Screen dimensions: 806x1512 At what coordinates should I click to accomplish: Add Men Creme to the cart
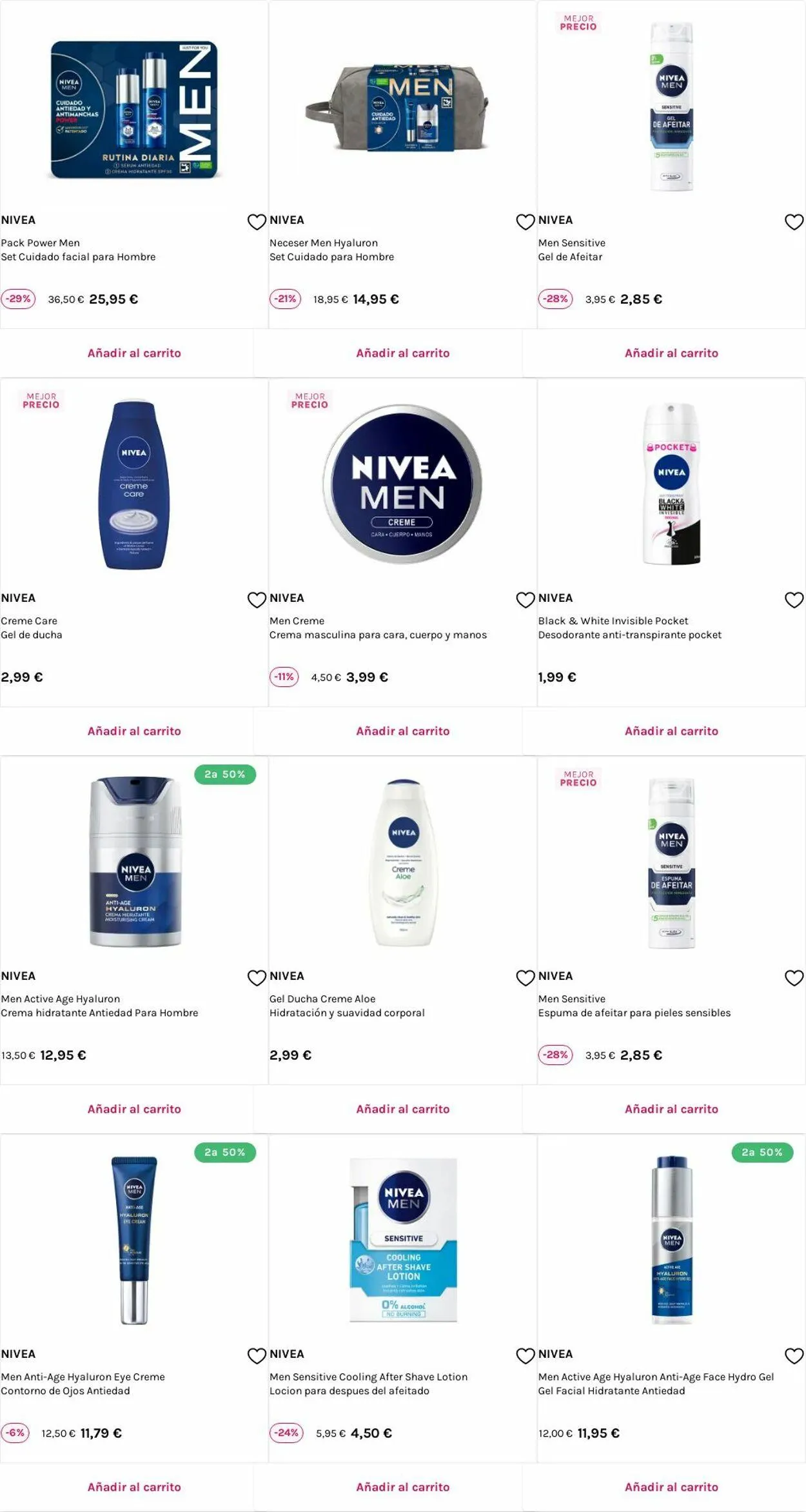[x=403, y=731]
